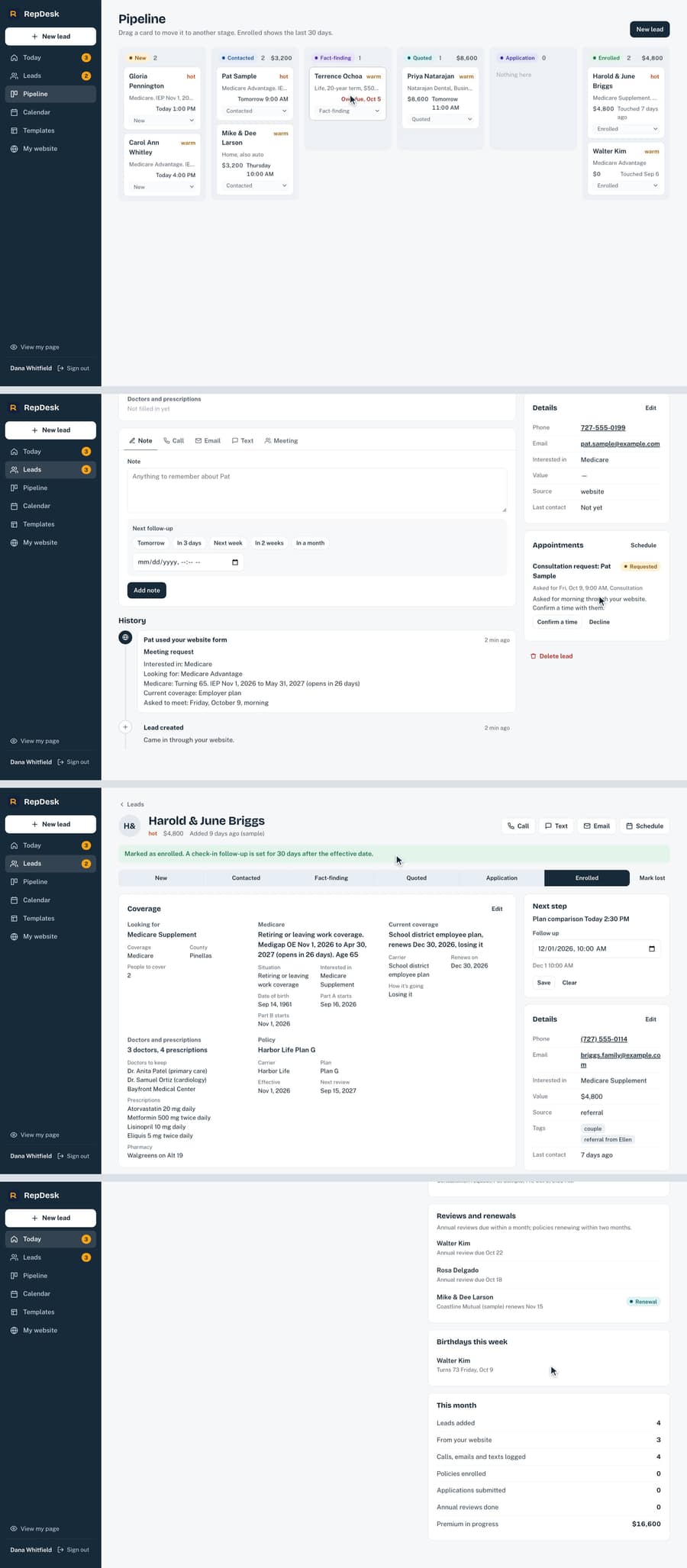Click plus icon beside Lead created entry
This screenshot has height=1568, width=687.
[x=125, y=727]
